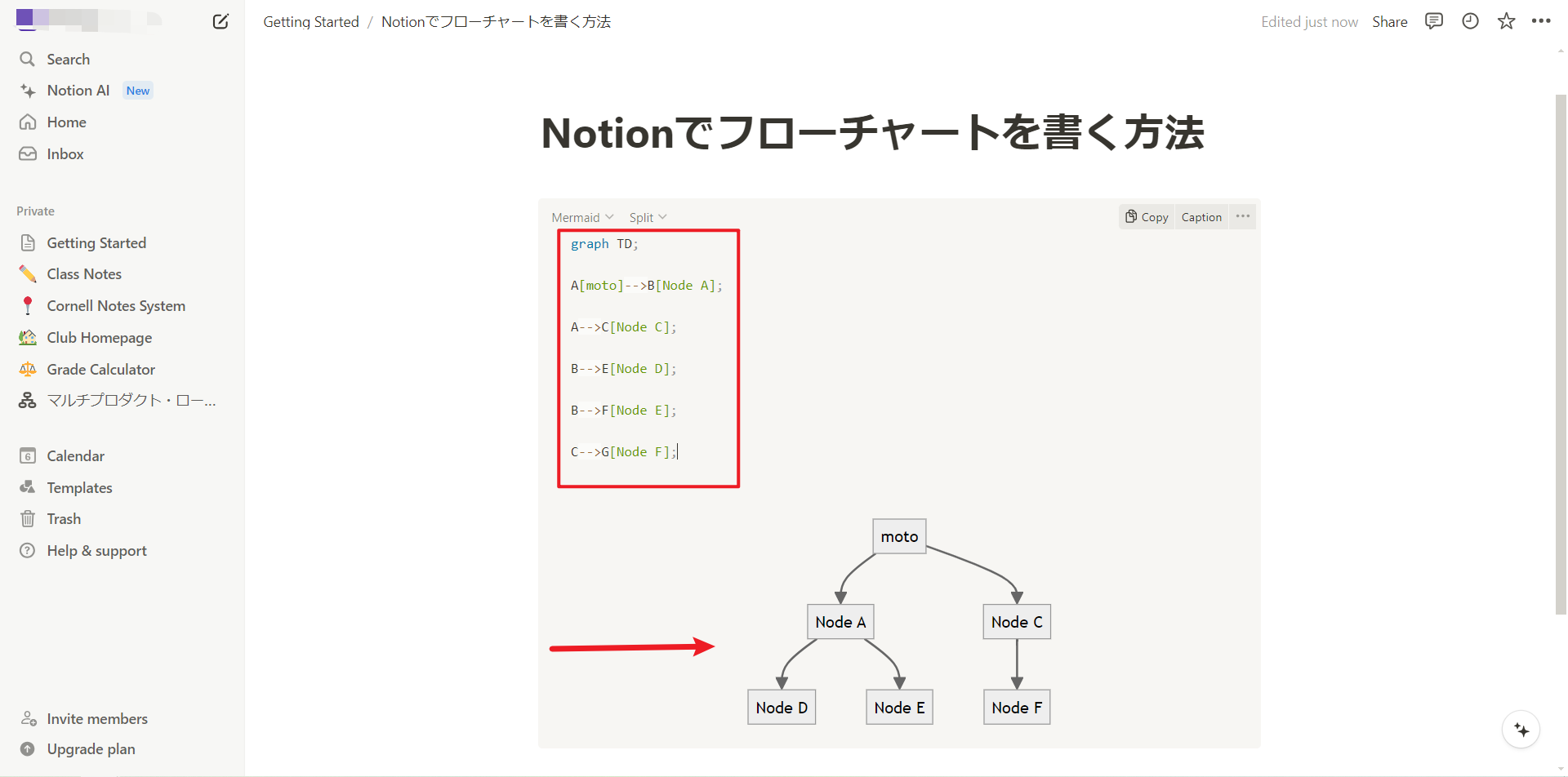
Task: Click the Notion AI sparkle icon
Action: coord(28,91)
